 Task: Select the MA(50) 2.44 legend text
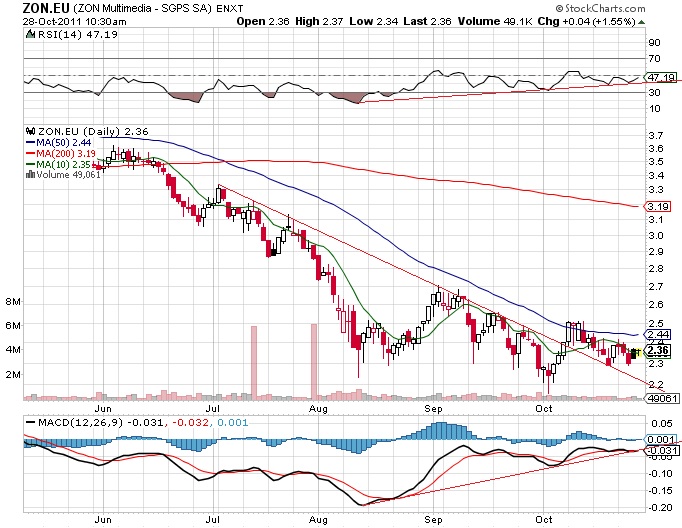[64, 143]
